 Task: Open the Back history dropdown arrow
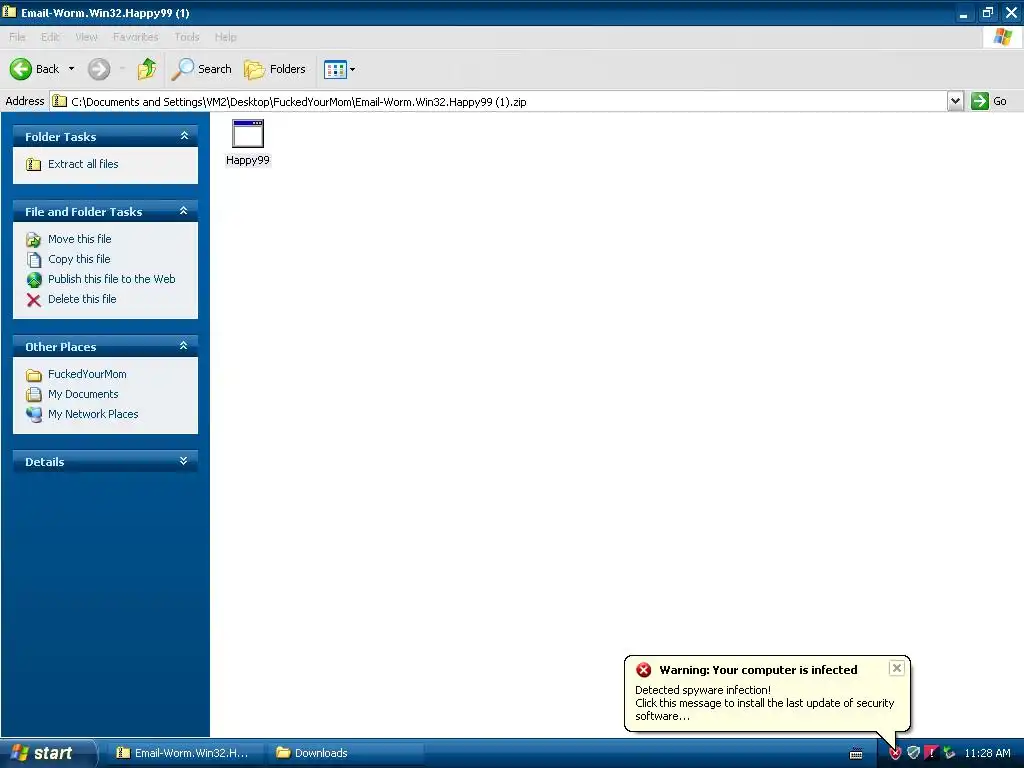71,69
